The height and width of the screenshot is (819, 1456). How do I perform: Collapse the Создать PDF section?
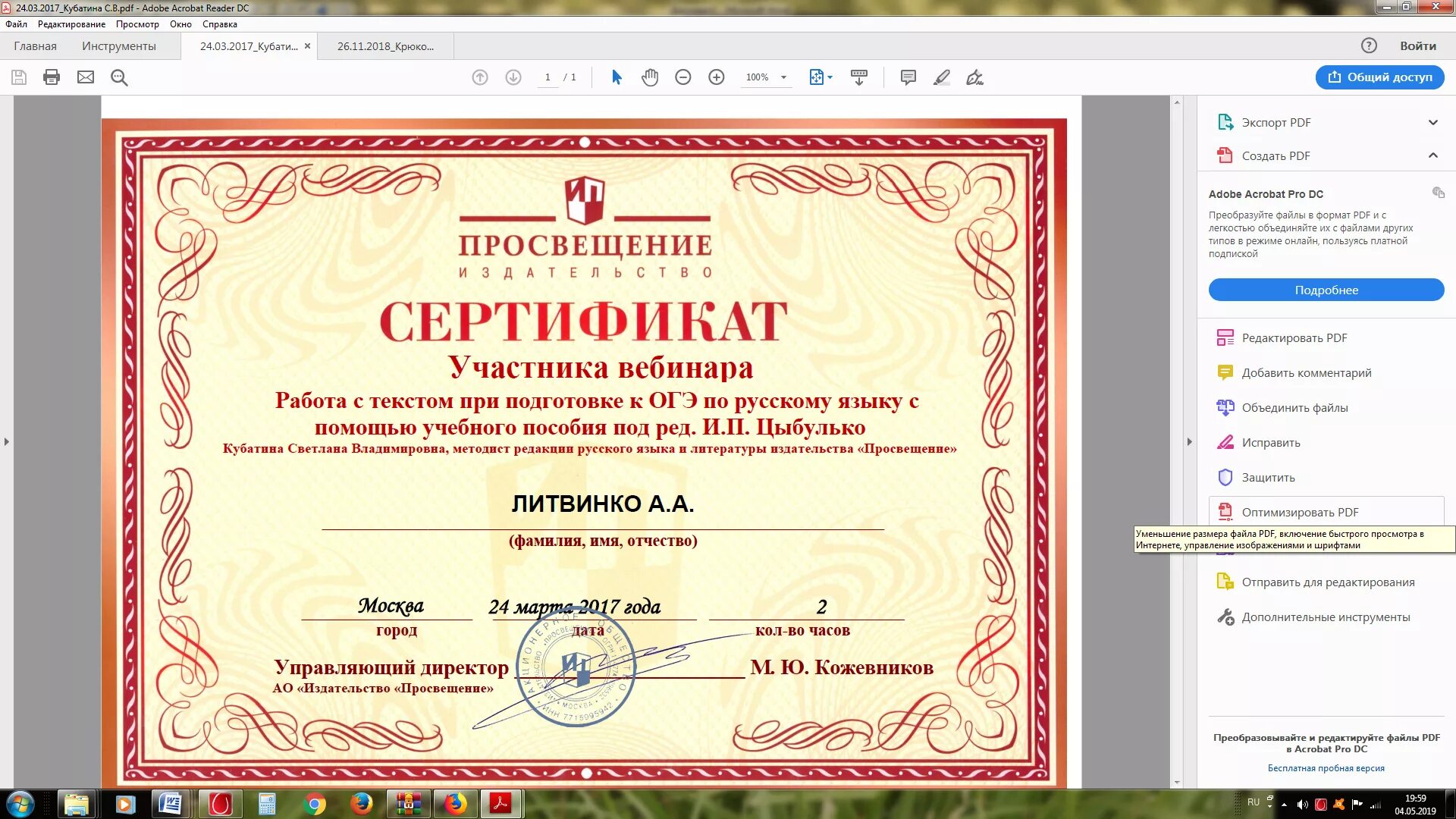1432,155
